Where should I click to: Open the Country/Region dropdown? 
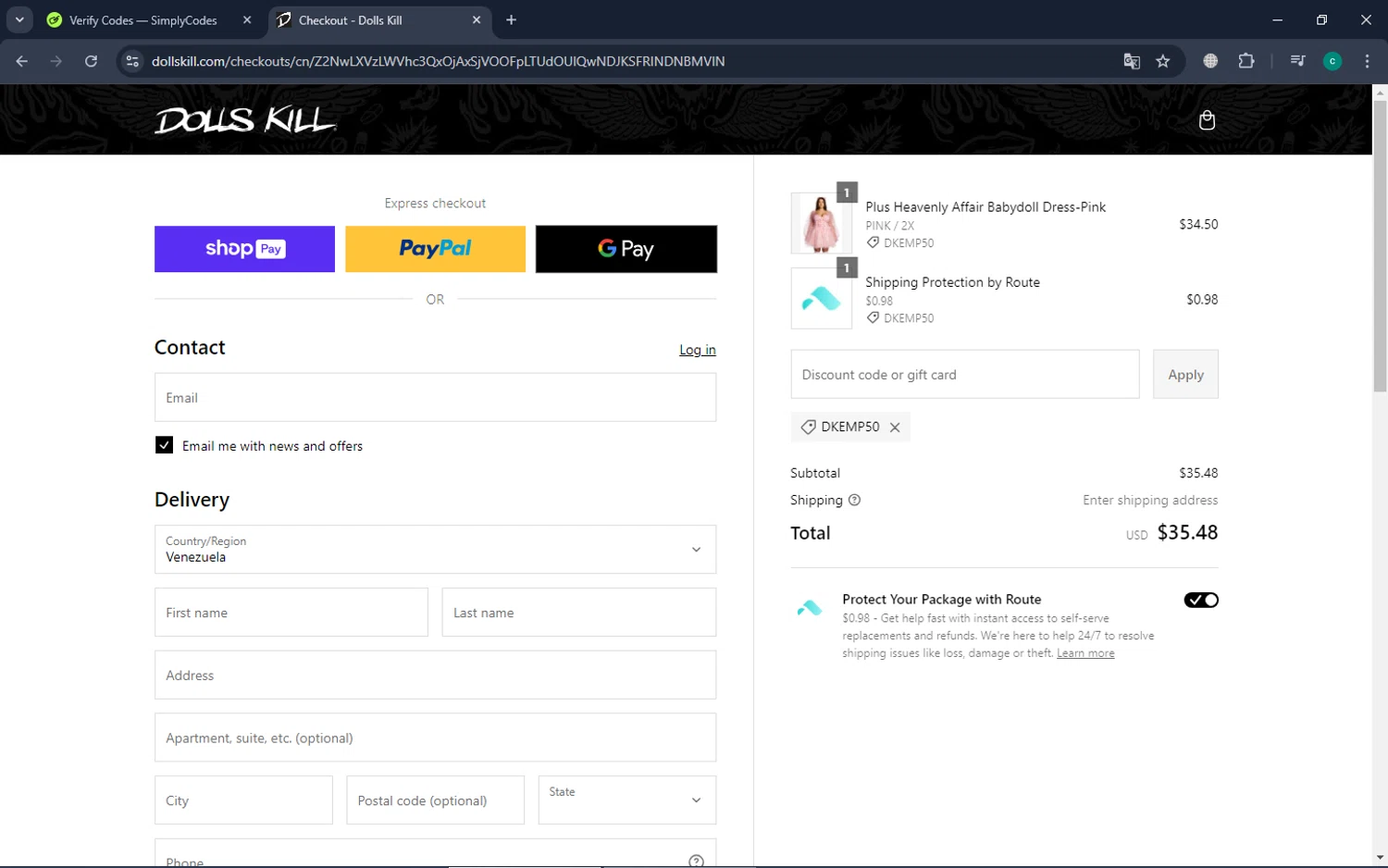[x=435, y=550]
